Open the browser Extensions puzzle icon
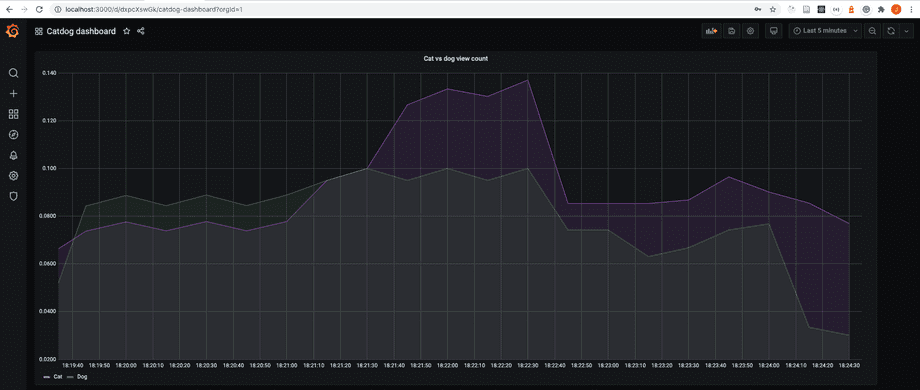This screenshot has width=920, height=390. [881, 9]
